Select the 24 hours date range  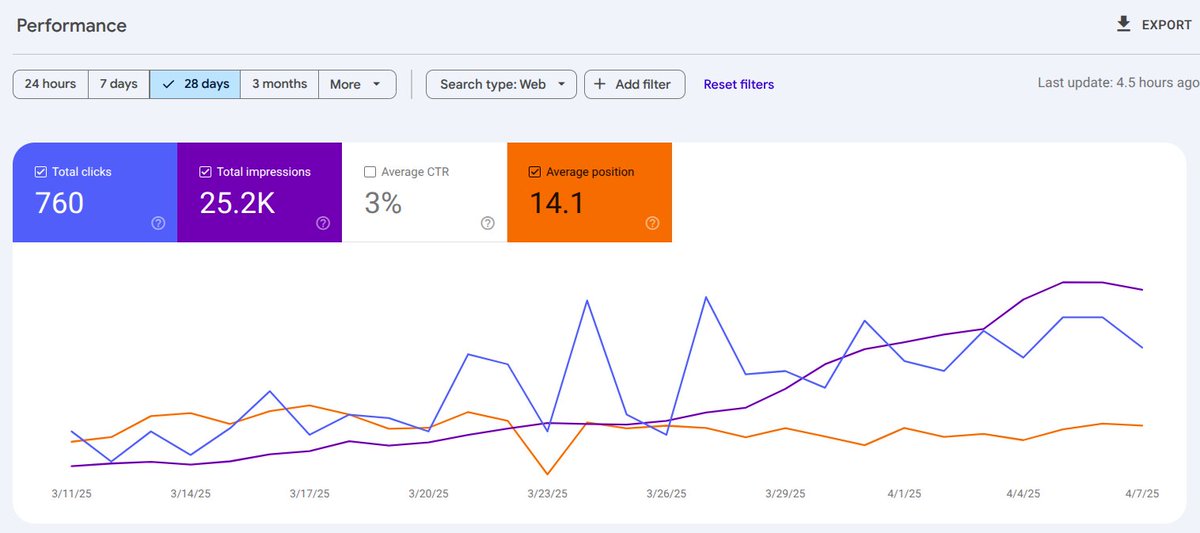[51, 84]
